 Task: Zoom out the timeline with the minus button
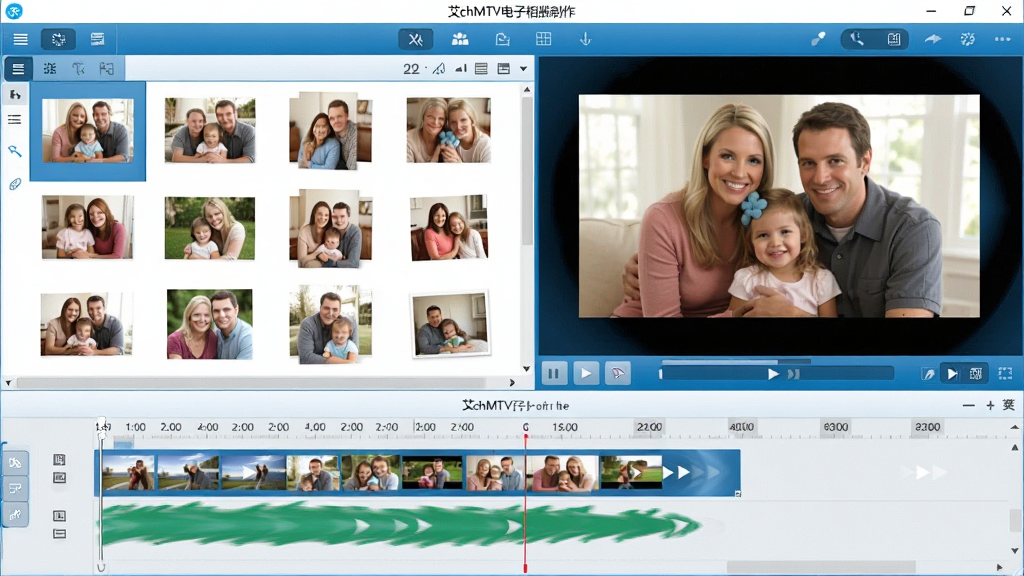point(968,406)
